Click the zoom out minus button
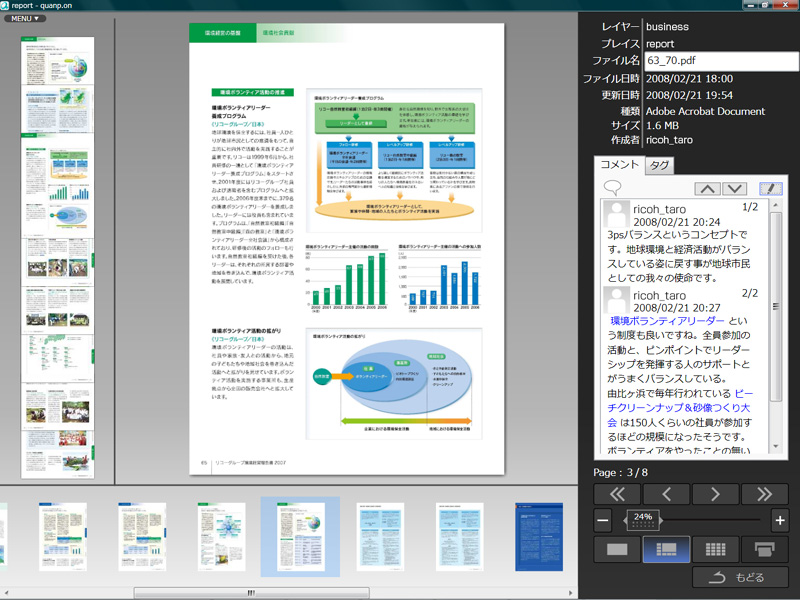Screen dimensions: 800x600 tap(603, 520)
